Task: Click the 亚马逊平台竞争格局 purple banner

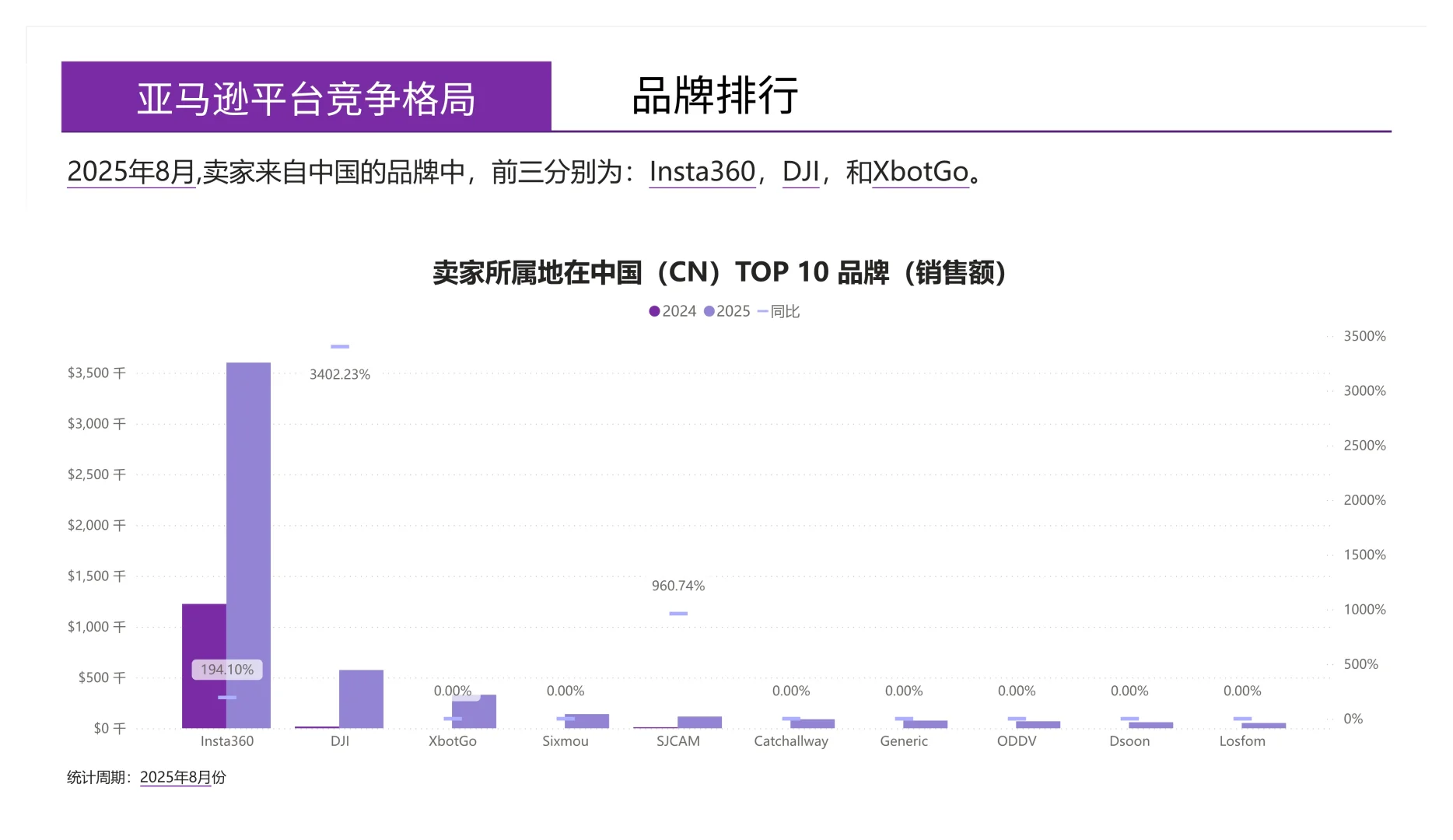Action: click(306, 97)
